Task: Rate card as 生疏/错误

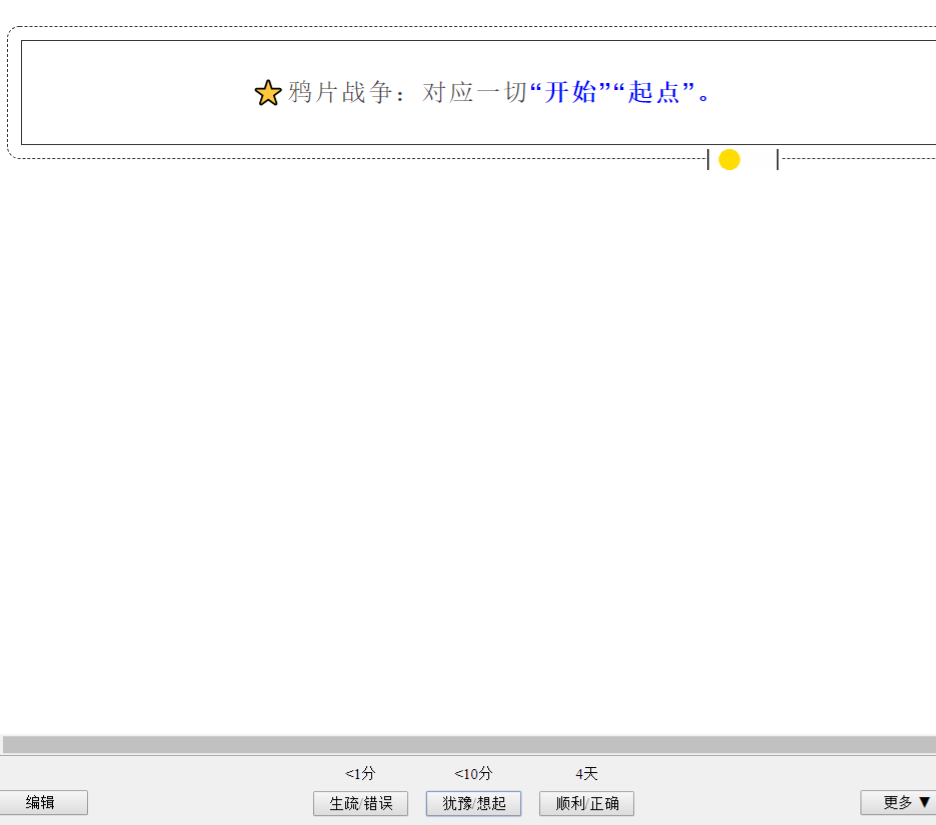Action: (x=361, y=804)
